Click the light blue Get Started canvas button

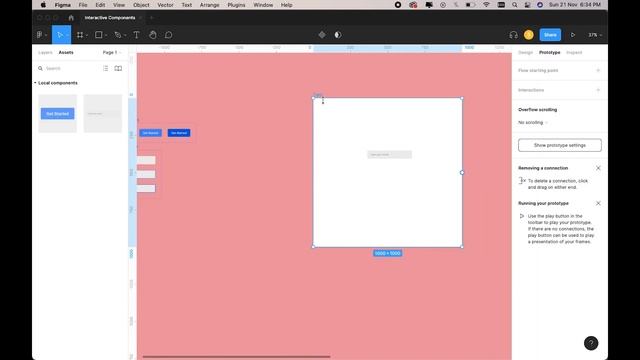pos(151,133)
